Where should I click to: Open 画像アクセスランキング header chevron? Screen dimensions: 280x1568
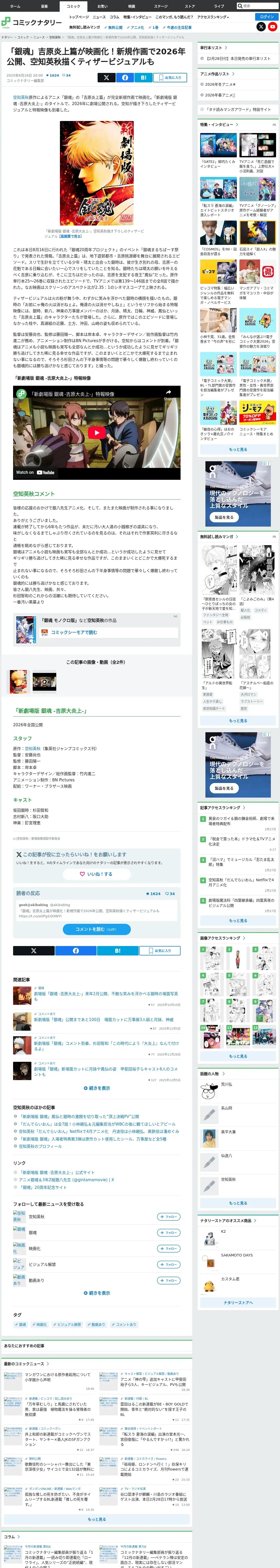[x=243, y=938]
